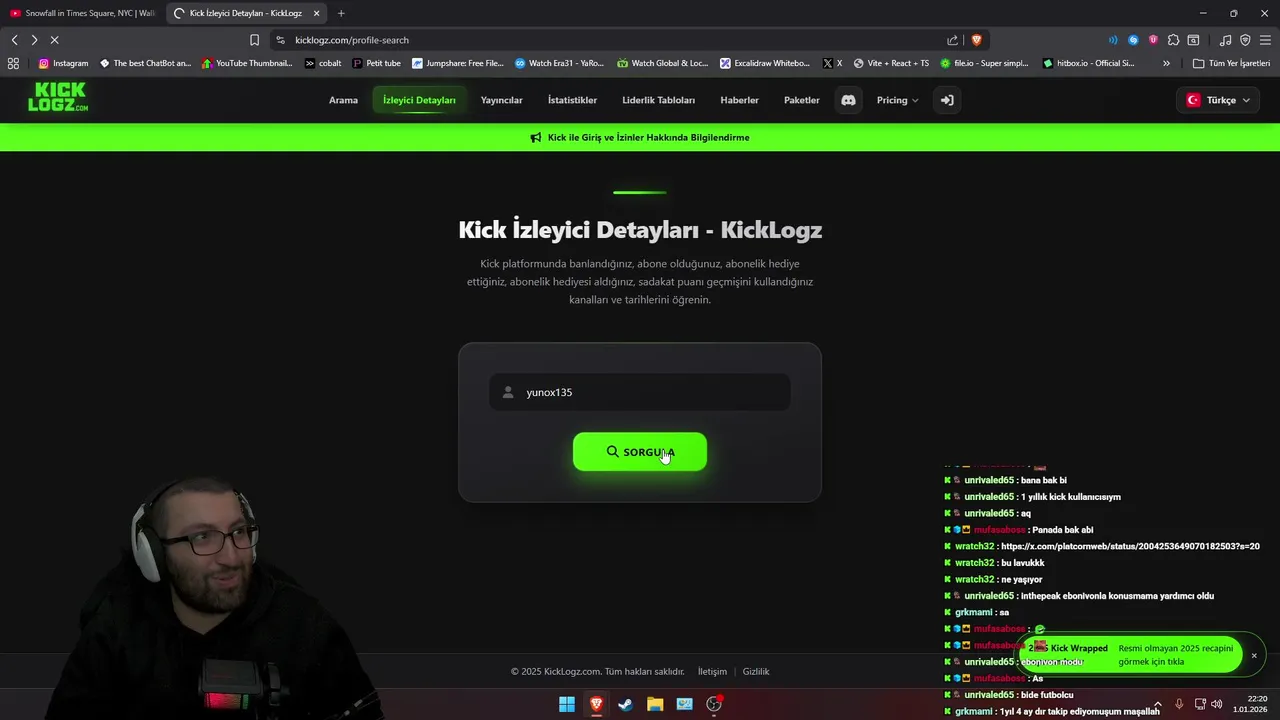The width and height of the screenshot is (1280, 720).
Task: Show hidden system tray icons
Action: point(1158,704)
